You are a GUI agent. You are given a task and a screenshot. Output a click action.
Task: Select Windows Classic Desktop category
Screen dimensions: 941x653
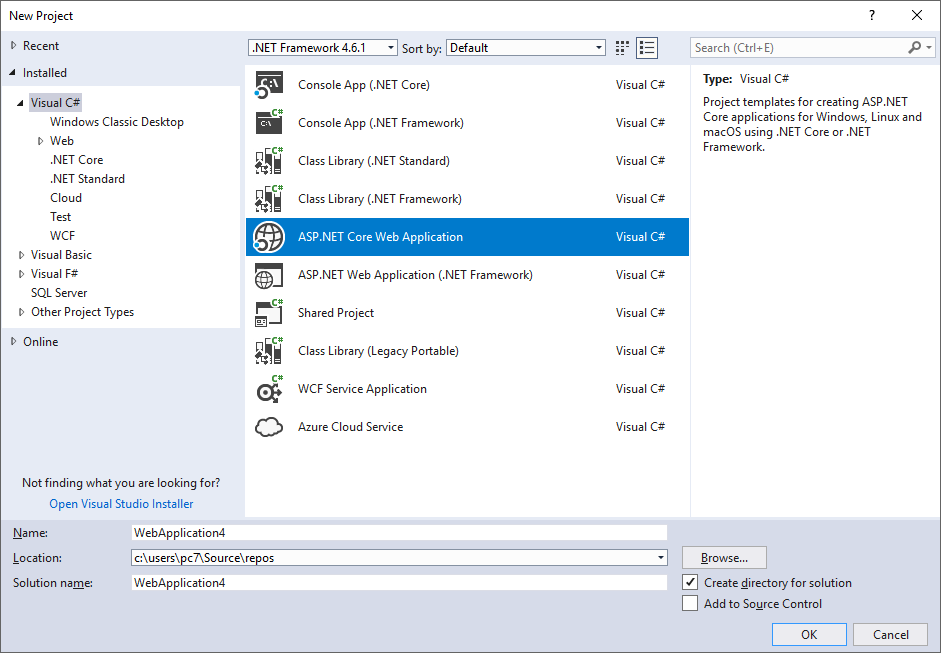click(117, 122)
